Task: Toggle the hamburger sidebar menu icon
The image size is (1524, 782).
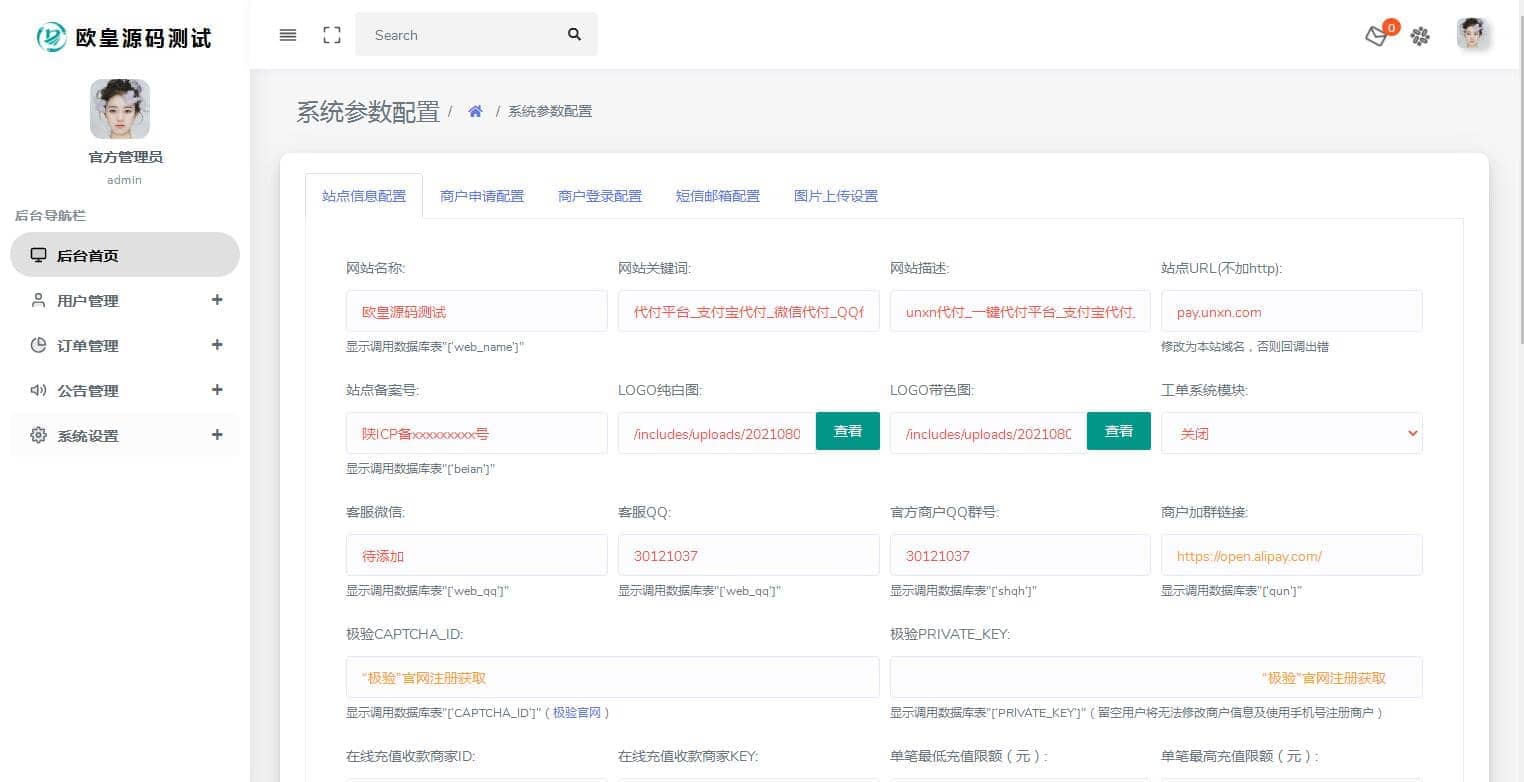Action: tap(288, 35)
